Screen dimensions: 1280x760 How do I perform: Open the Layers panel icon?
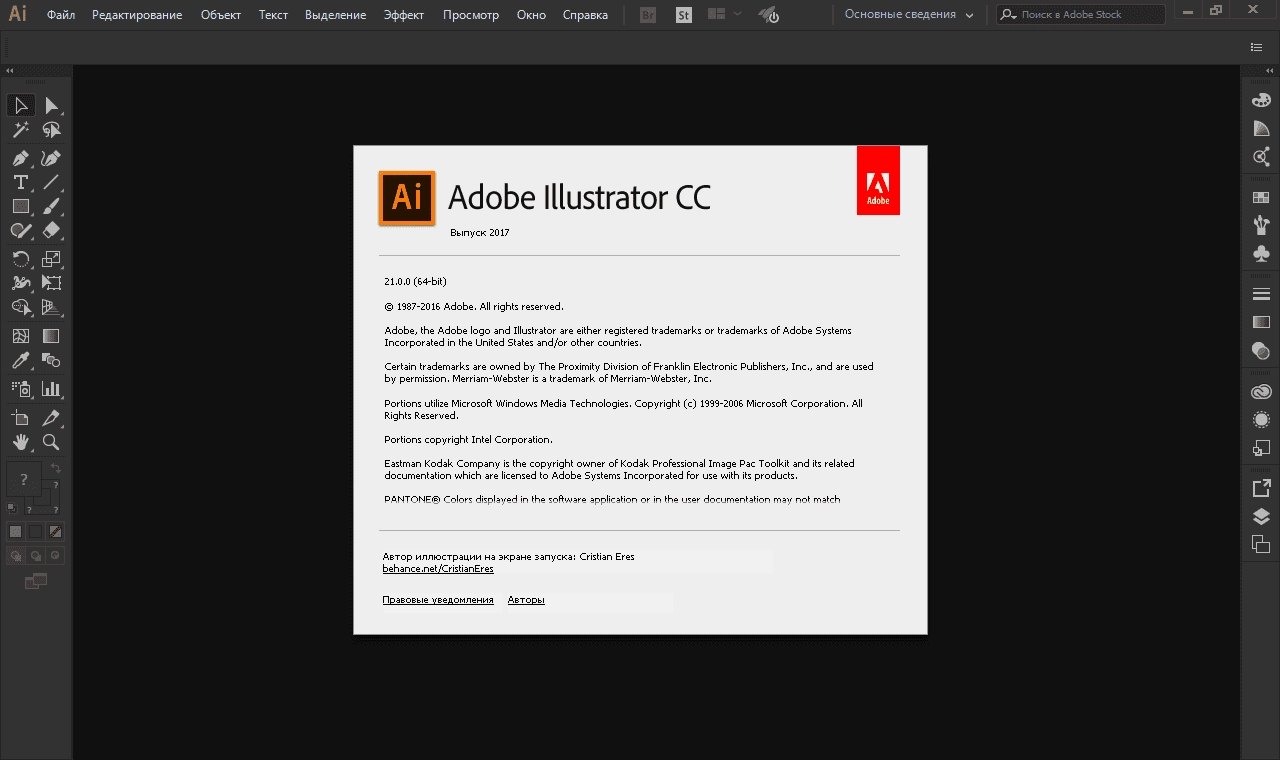point(1261,517)
